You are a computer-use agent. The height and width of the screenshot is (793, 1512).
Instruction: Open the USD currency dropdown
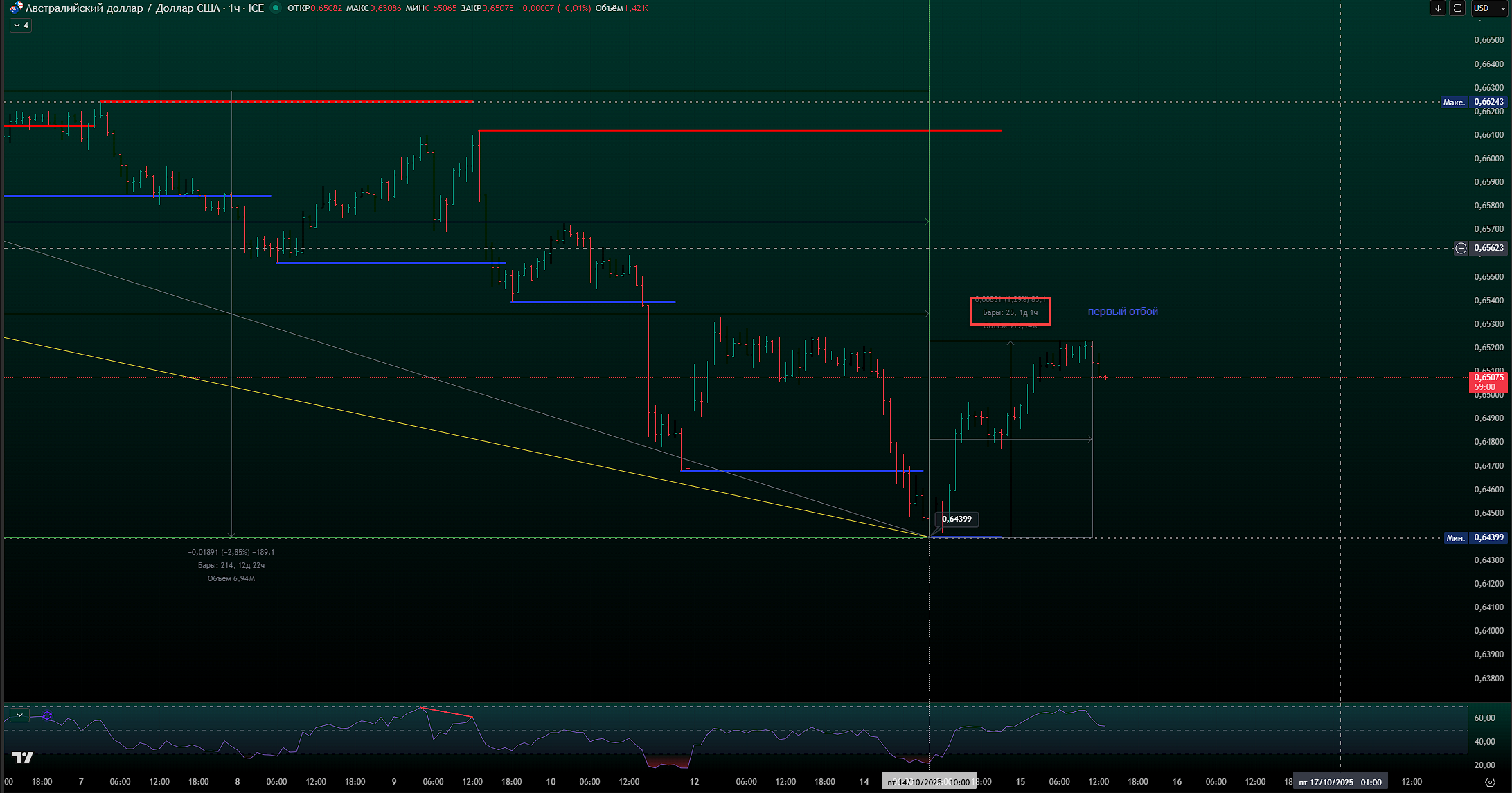pyautogui.click(x=1489, y=8)
